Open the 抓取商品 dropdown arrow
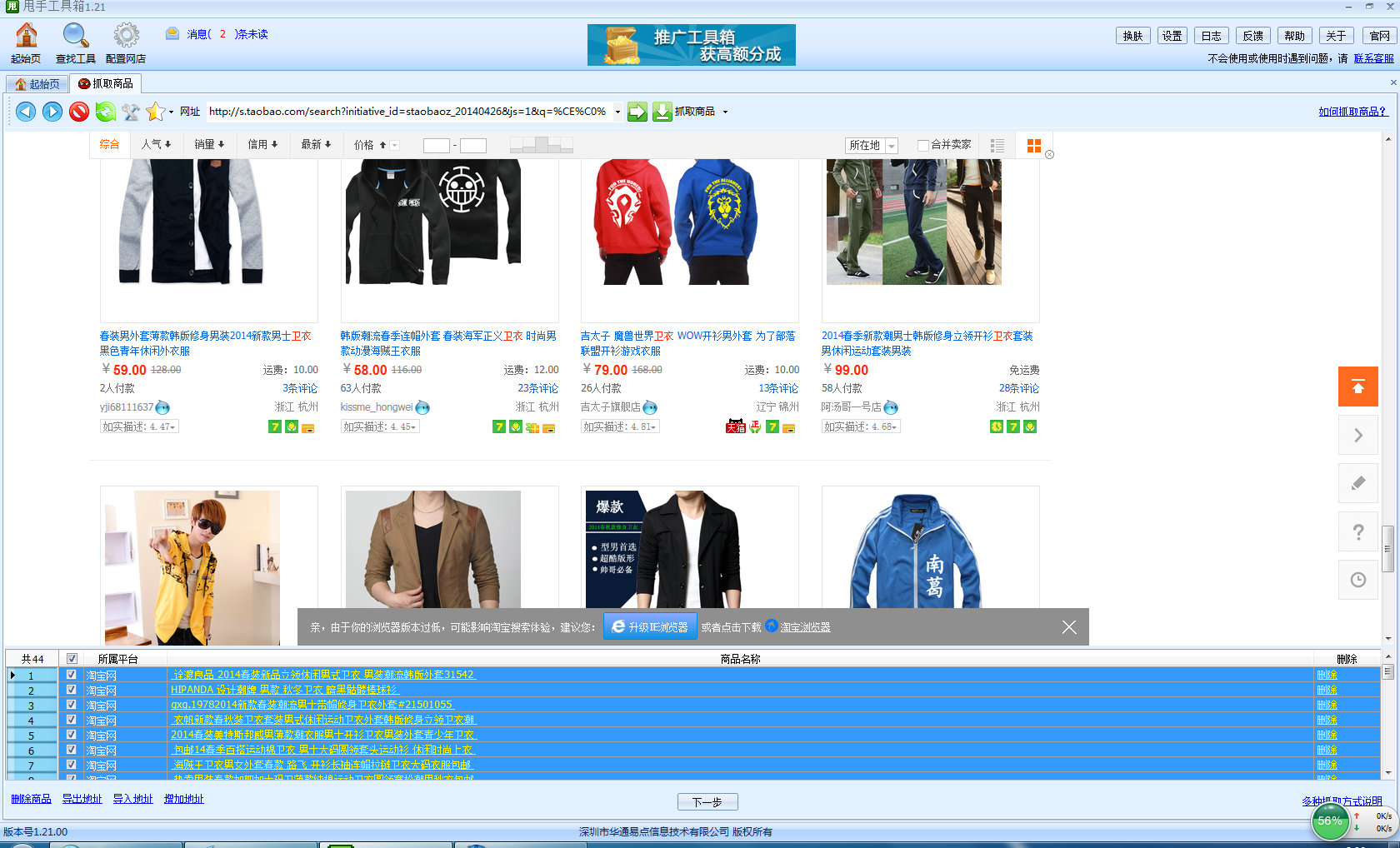Viewport: 1400px width, 848px height. pyautogui.click(x=725, y=112)
